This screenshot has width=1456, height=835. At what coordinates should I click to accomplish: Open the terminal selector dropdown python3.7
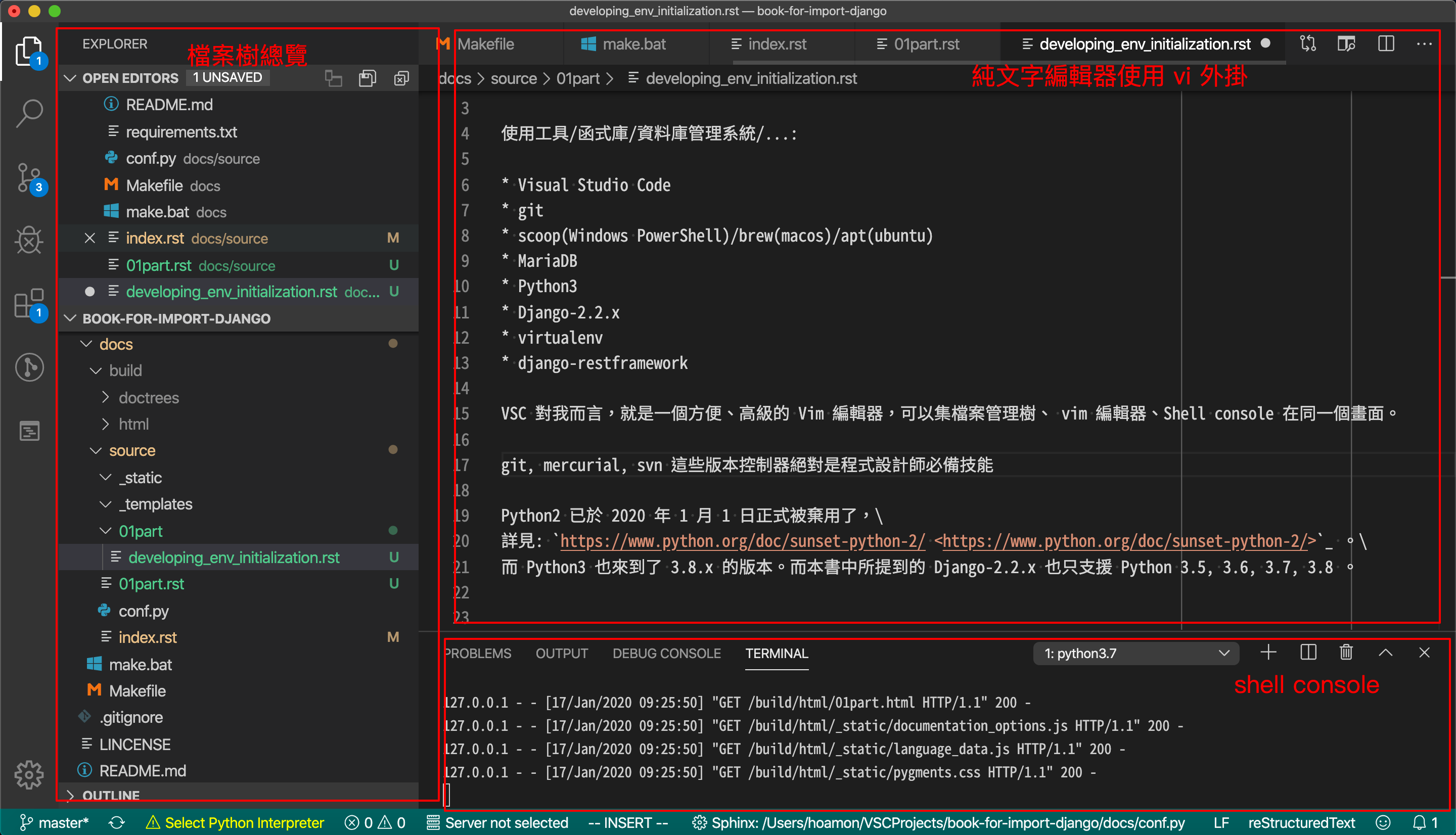point(1135,653)
